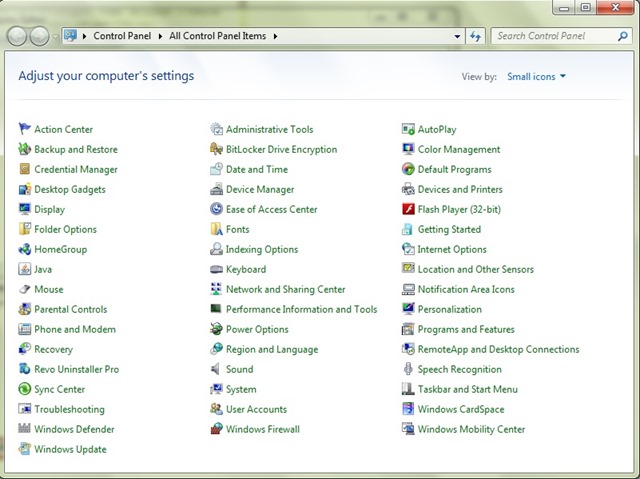640x479 pixels.
Task: Click the Back navigation button
Action: pyautogui.click(x=17, y=36)
